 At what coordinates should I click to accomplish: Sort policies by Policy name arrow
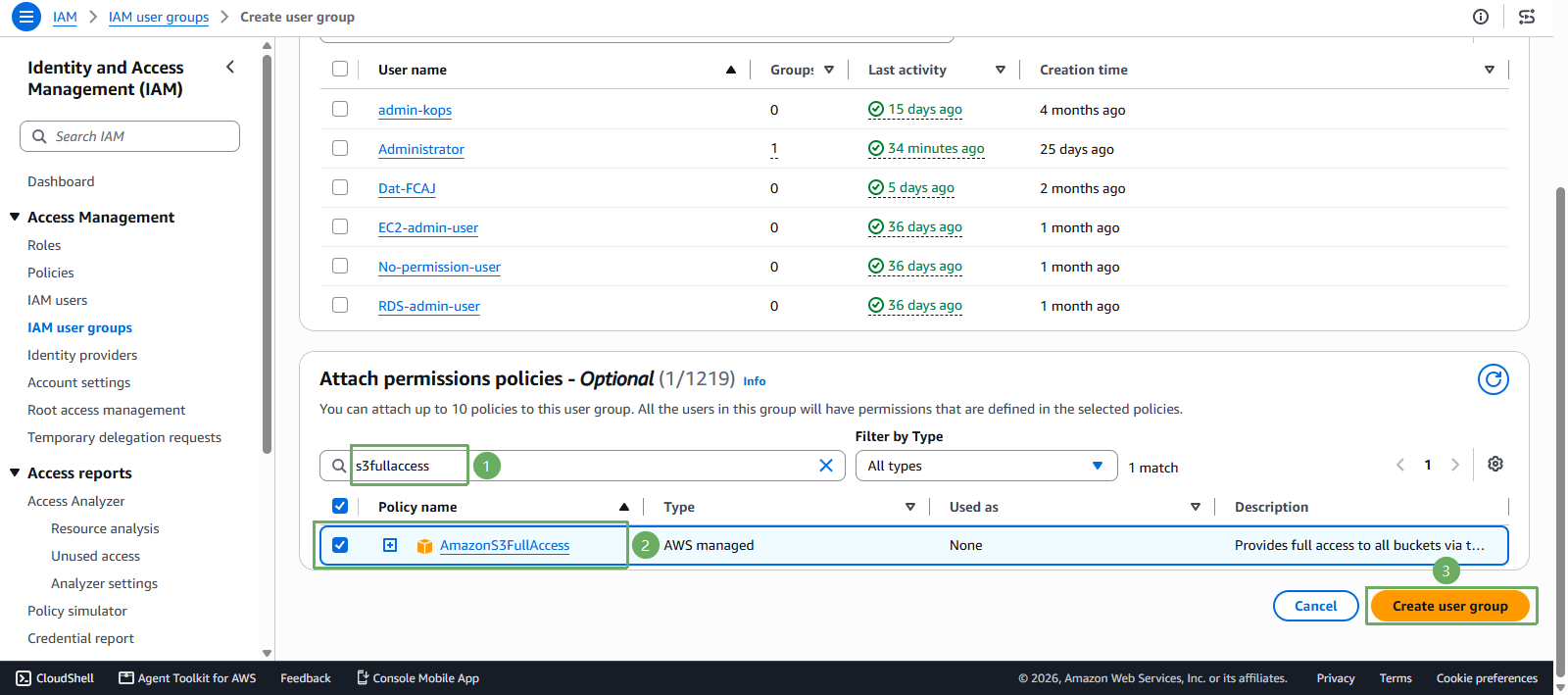pyautogui.click(x=624, y=507)
